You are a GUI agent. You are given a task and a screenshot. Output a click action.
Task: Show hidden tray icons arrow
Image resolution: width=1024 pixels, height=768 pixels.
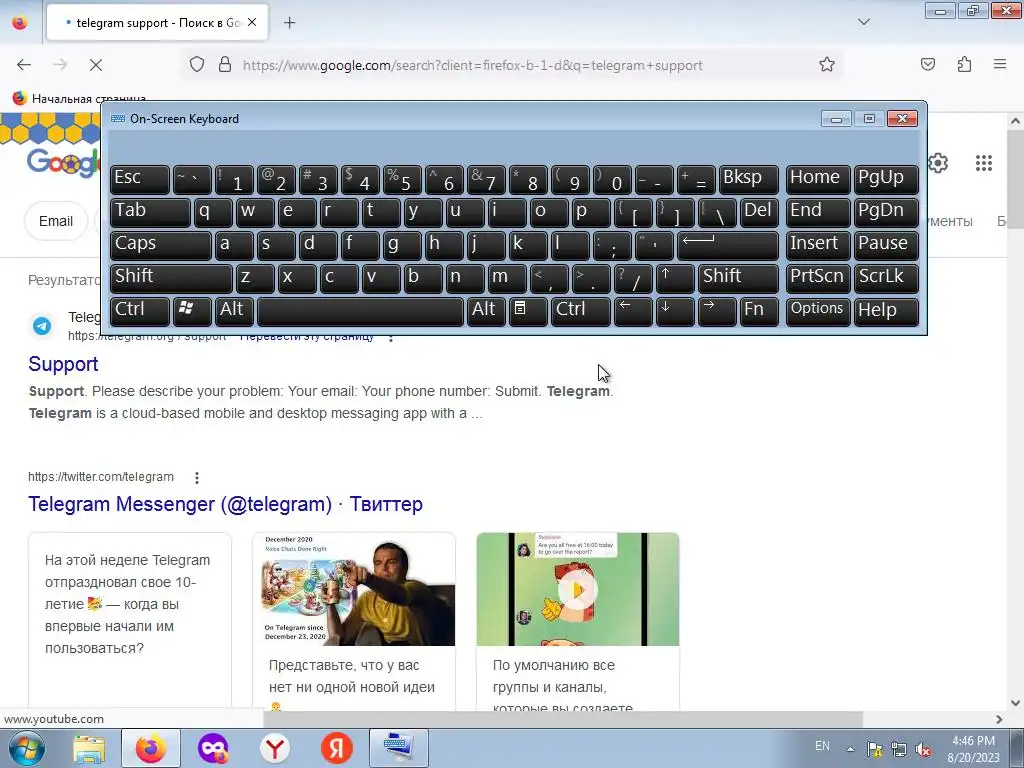click(850, 749)
